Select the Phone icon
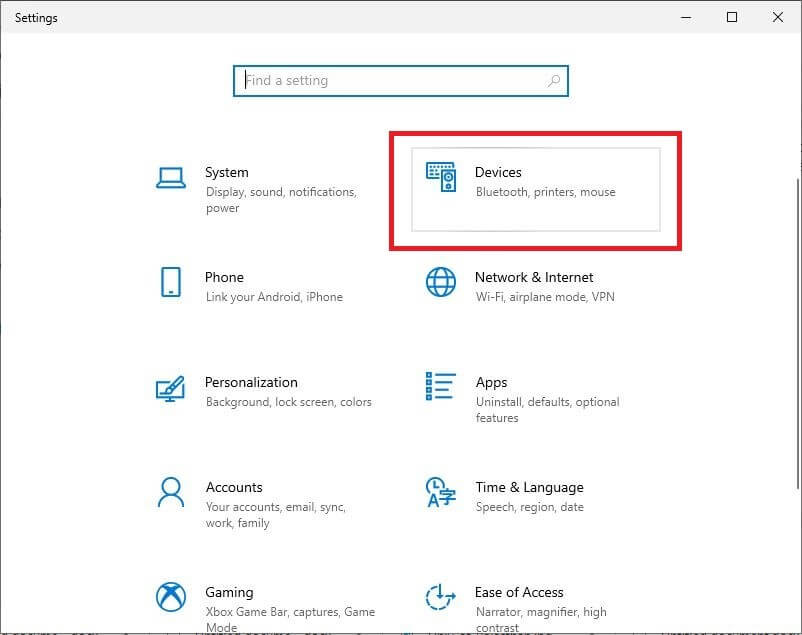Viewport: 802px width, 635px height. (171, 282)
